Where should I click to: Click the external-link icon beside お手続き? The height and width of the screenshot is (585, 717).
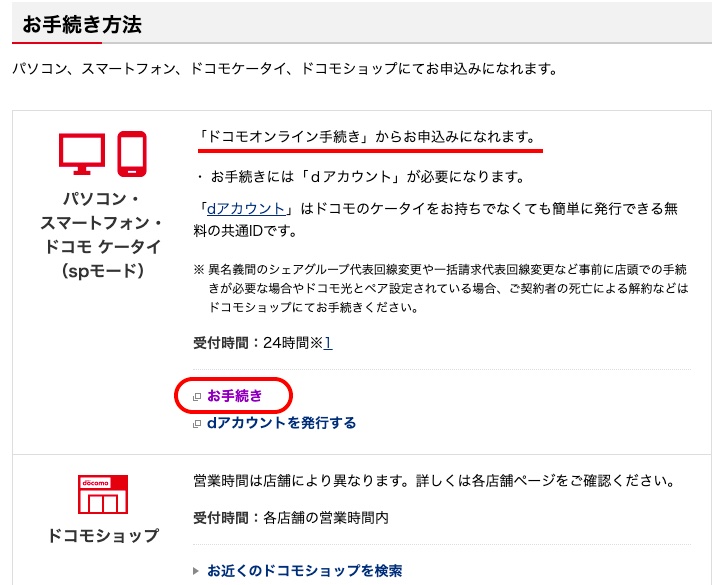(x=197, y=397)
